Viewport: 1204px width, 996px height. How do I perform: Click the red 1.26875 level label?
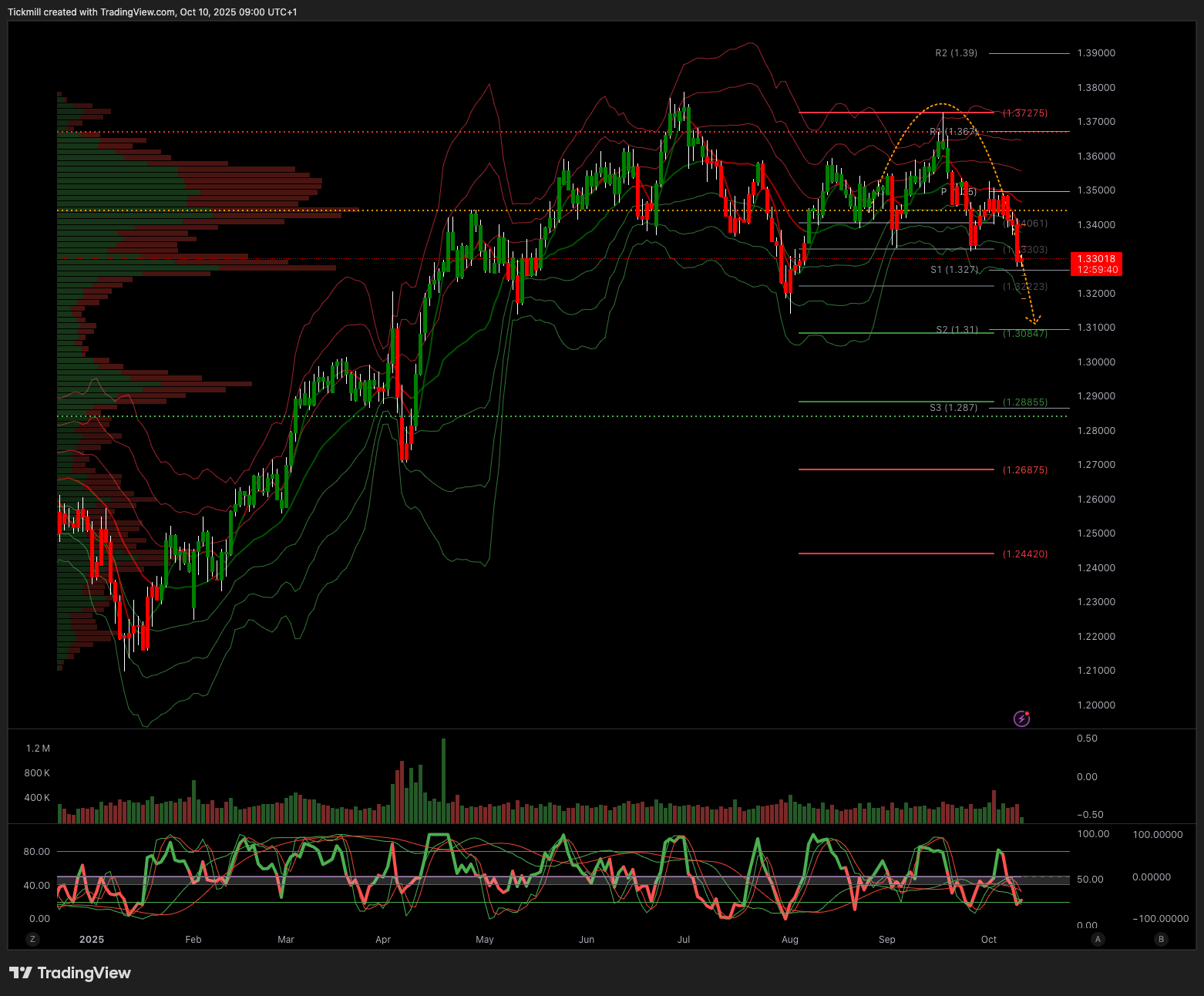pos(1025,470)
